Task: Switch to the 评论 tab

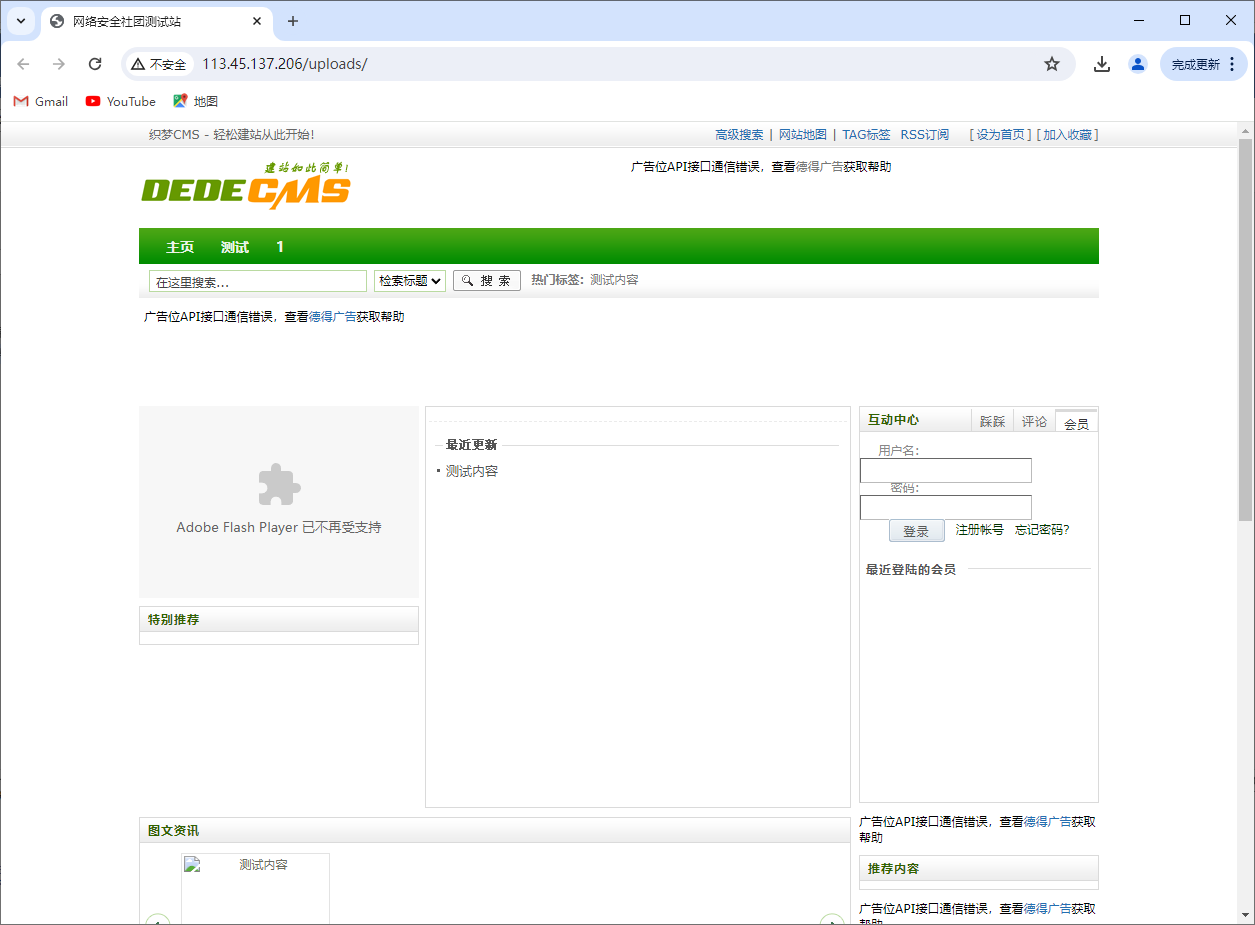Action: point(1034,422)
